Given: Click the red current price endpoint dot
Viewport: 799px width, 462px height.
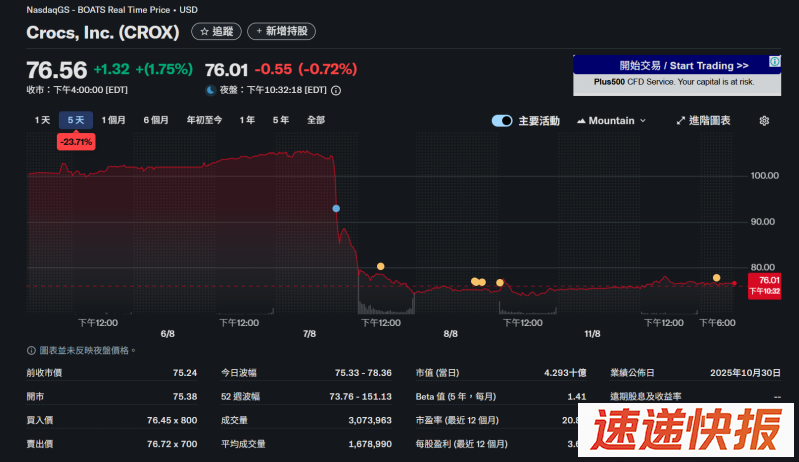Looking at the screenshot, I should coord(734,283).
